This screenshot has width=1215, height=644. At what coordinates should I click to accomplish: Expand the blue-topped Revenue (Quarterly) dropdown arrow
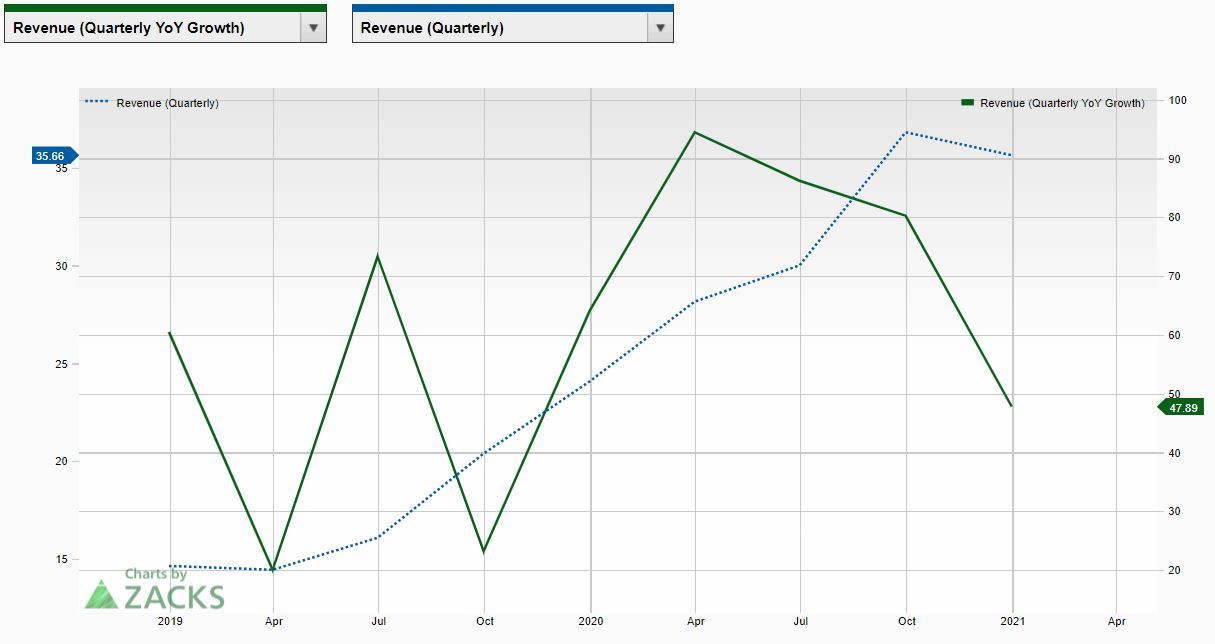click(659, 28)
